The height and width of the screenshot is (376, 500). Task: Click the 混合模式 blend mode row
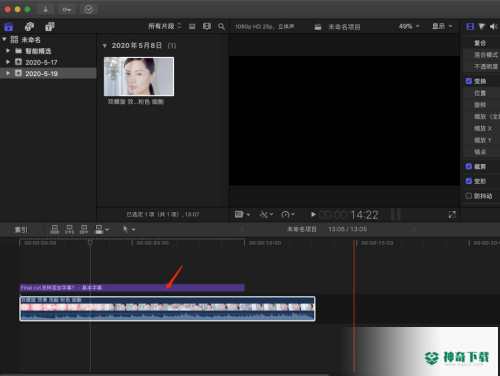[482, 55]
